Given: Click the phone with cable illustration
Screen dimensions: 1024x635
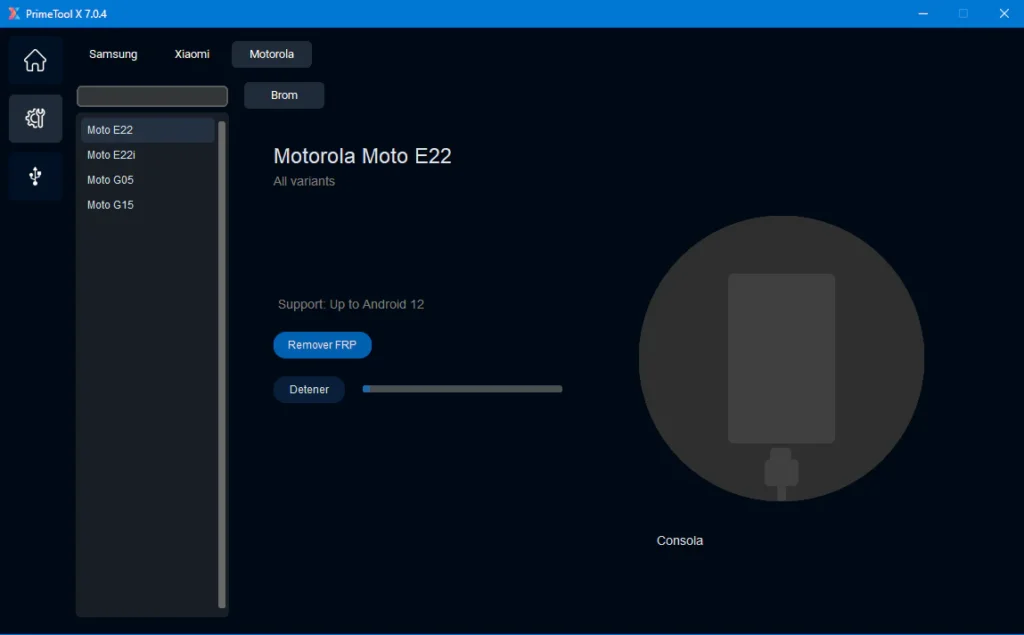Looking at the screenshot, I should [x=781, y=359].
